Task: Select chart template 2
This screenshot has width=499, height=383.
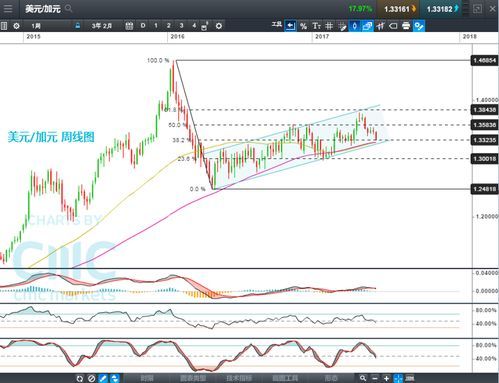Action: point(168,26)
